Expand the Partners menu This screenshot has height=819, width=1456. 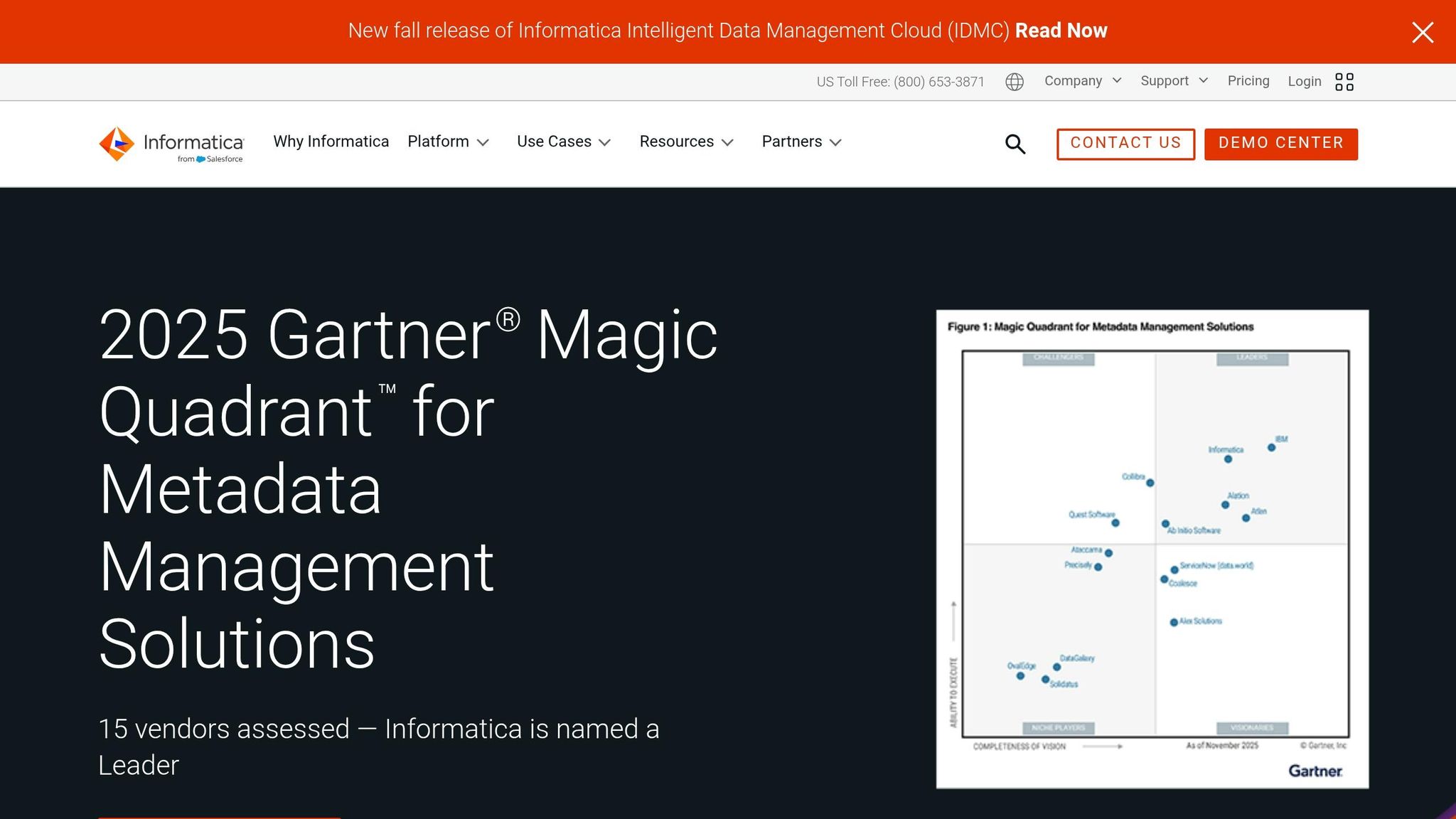click(x=802, y=141)
